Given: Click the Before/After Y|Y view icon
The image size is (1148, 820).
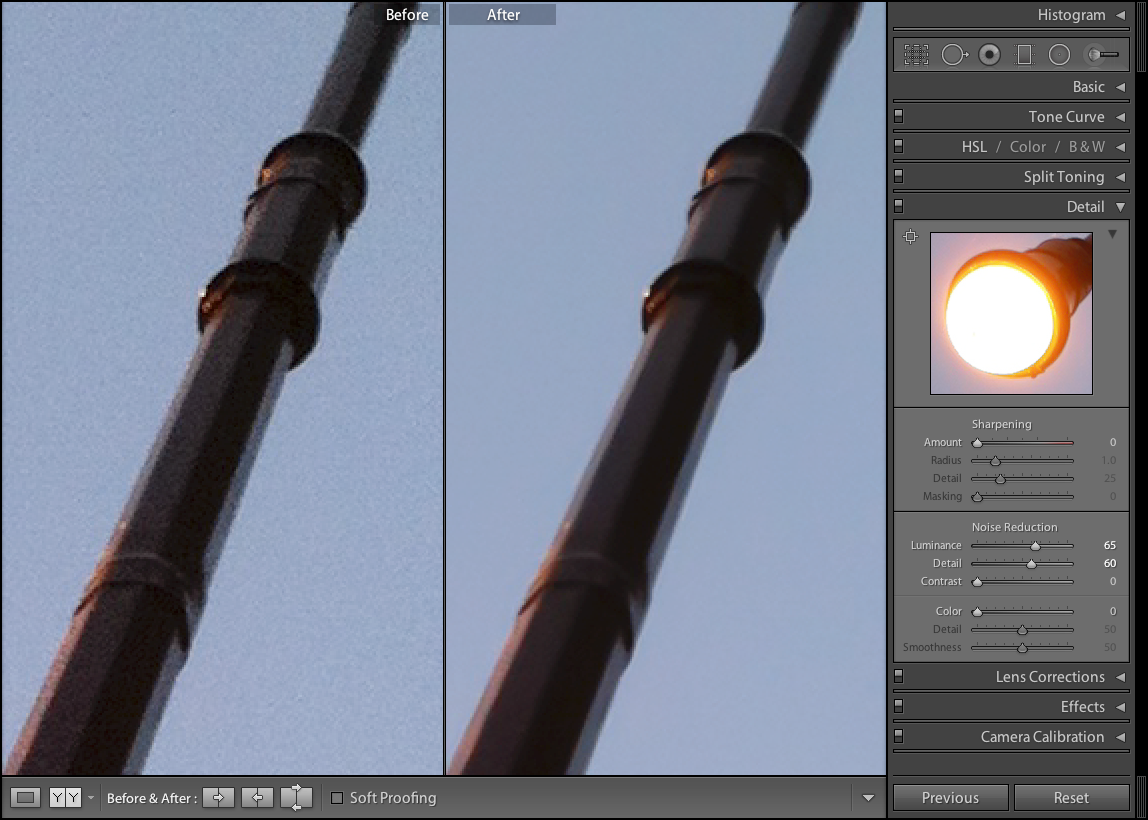Looking at the screenshot, I should pyautogui.click(x=67, y=797).
